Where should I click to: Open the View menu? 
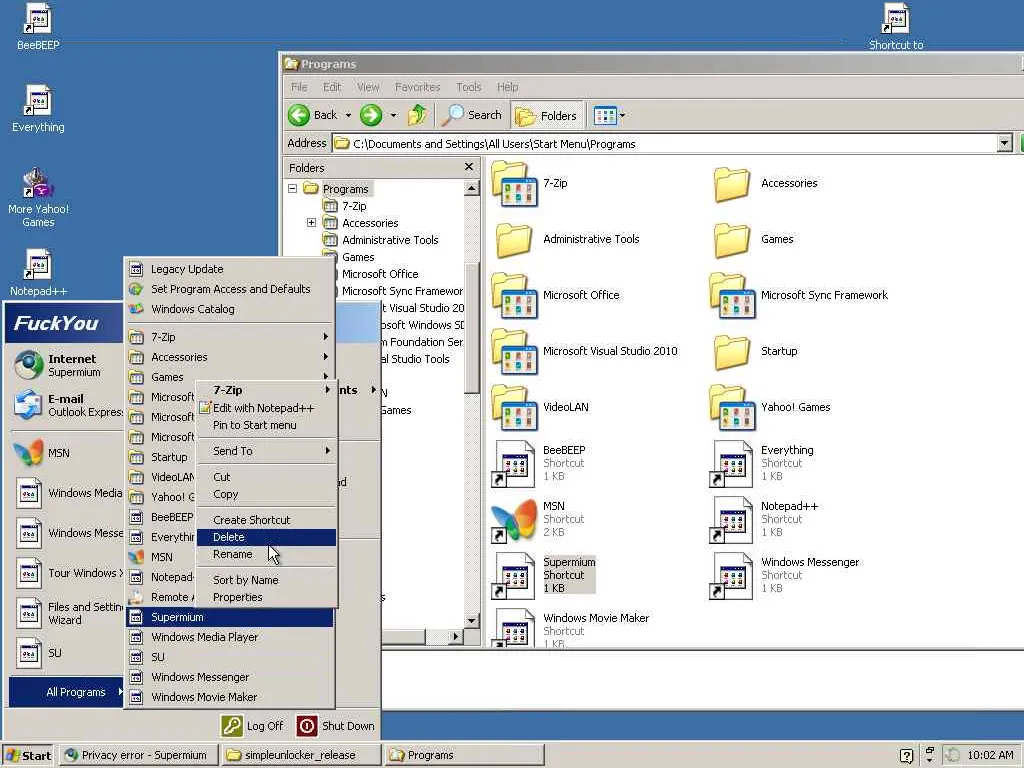click(368, 87)
